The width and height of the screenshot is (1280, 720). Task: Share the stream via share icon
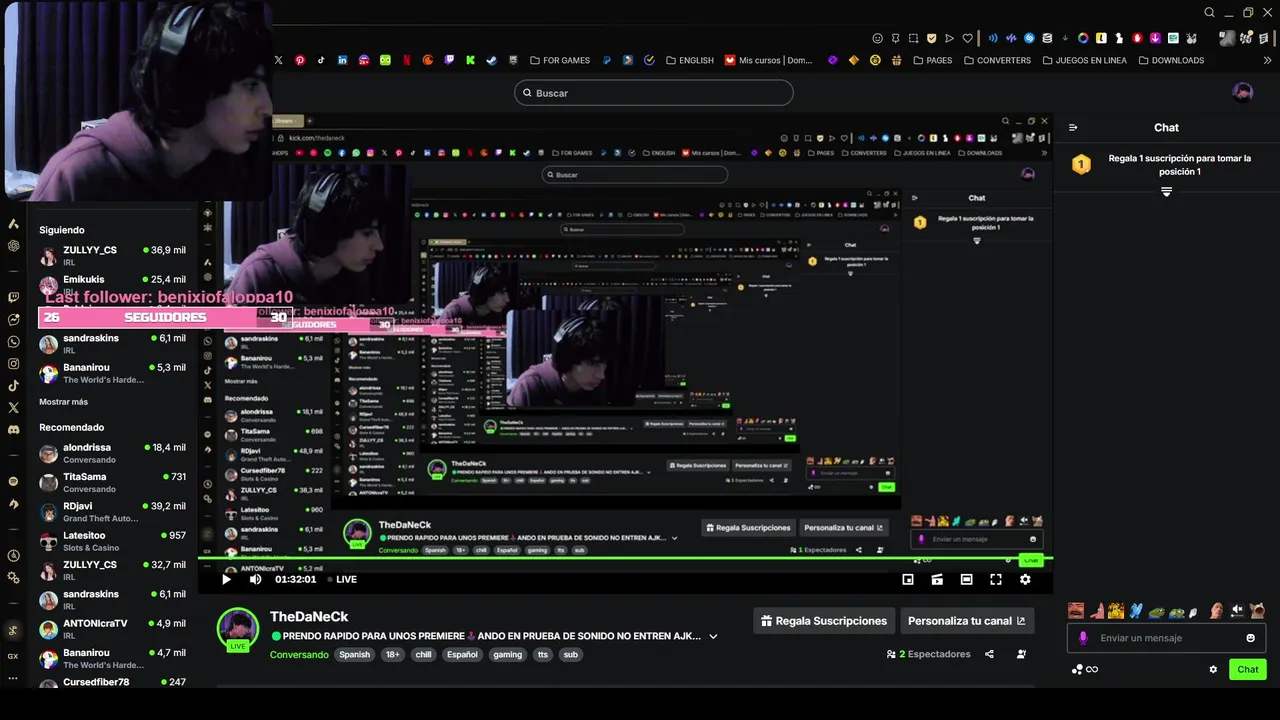(x=989, y=654)
